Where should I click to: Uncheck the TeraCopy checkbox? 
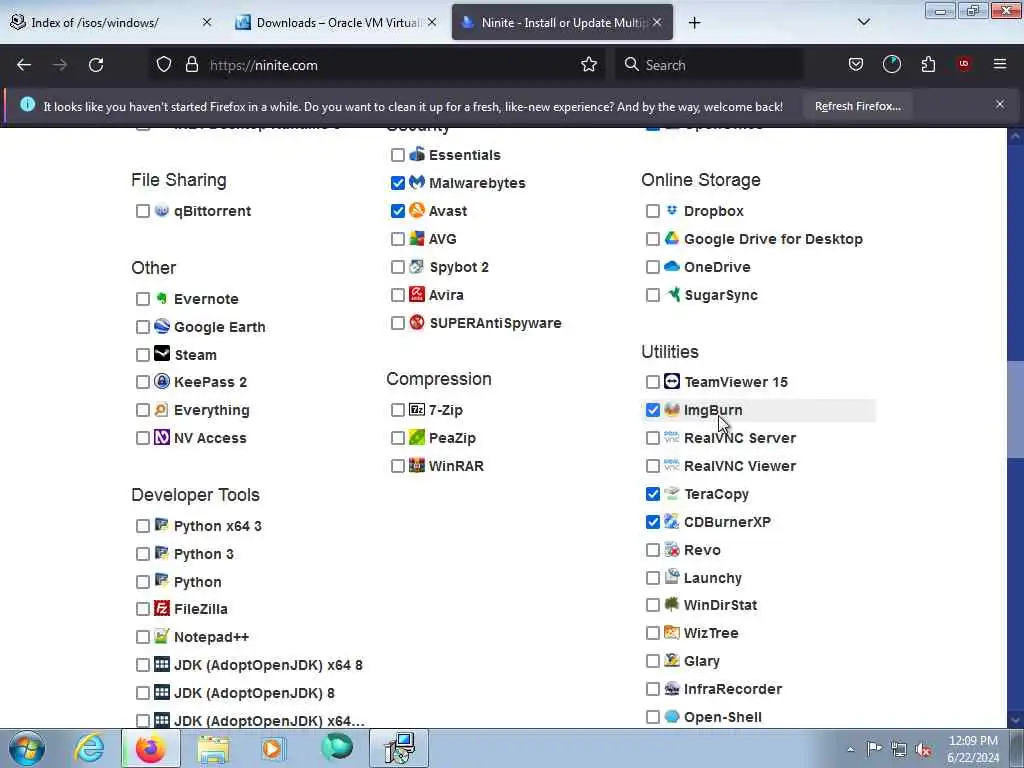coord(652,494)
